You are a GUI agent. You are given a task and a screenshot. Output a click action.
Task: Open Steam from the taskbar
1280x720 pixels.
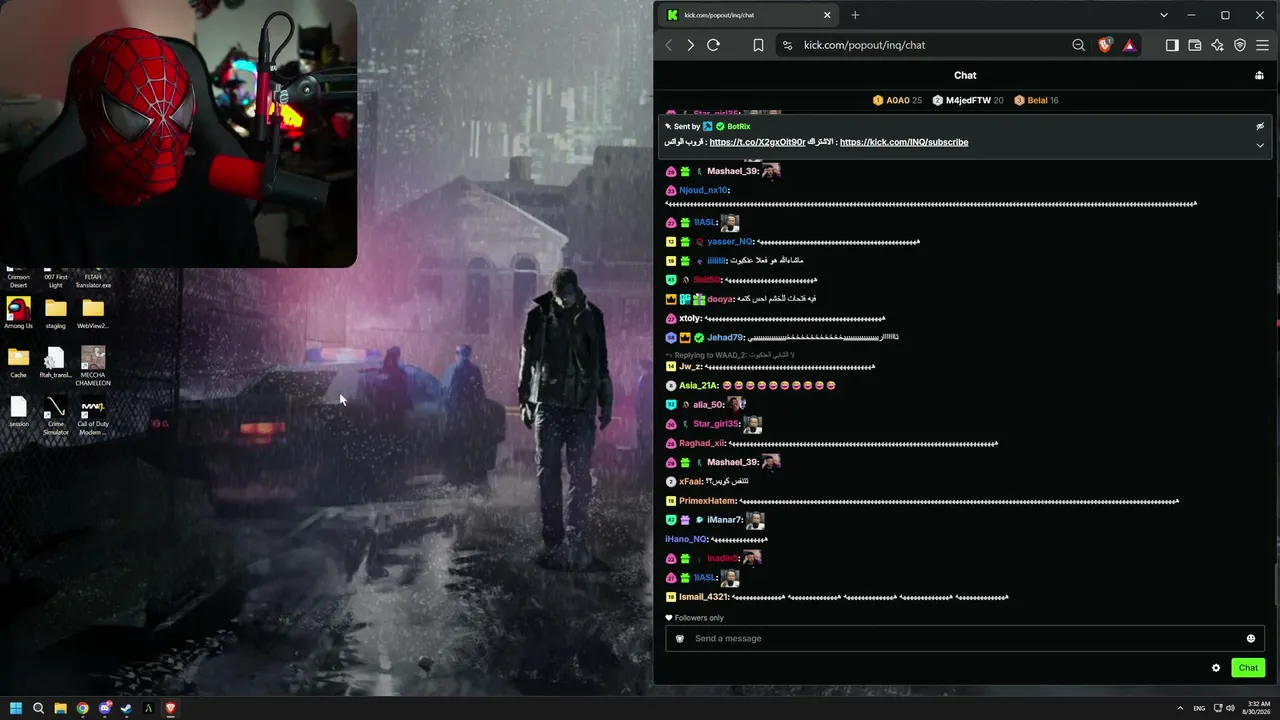pos(127,708)
